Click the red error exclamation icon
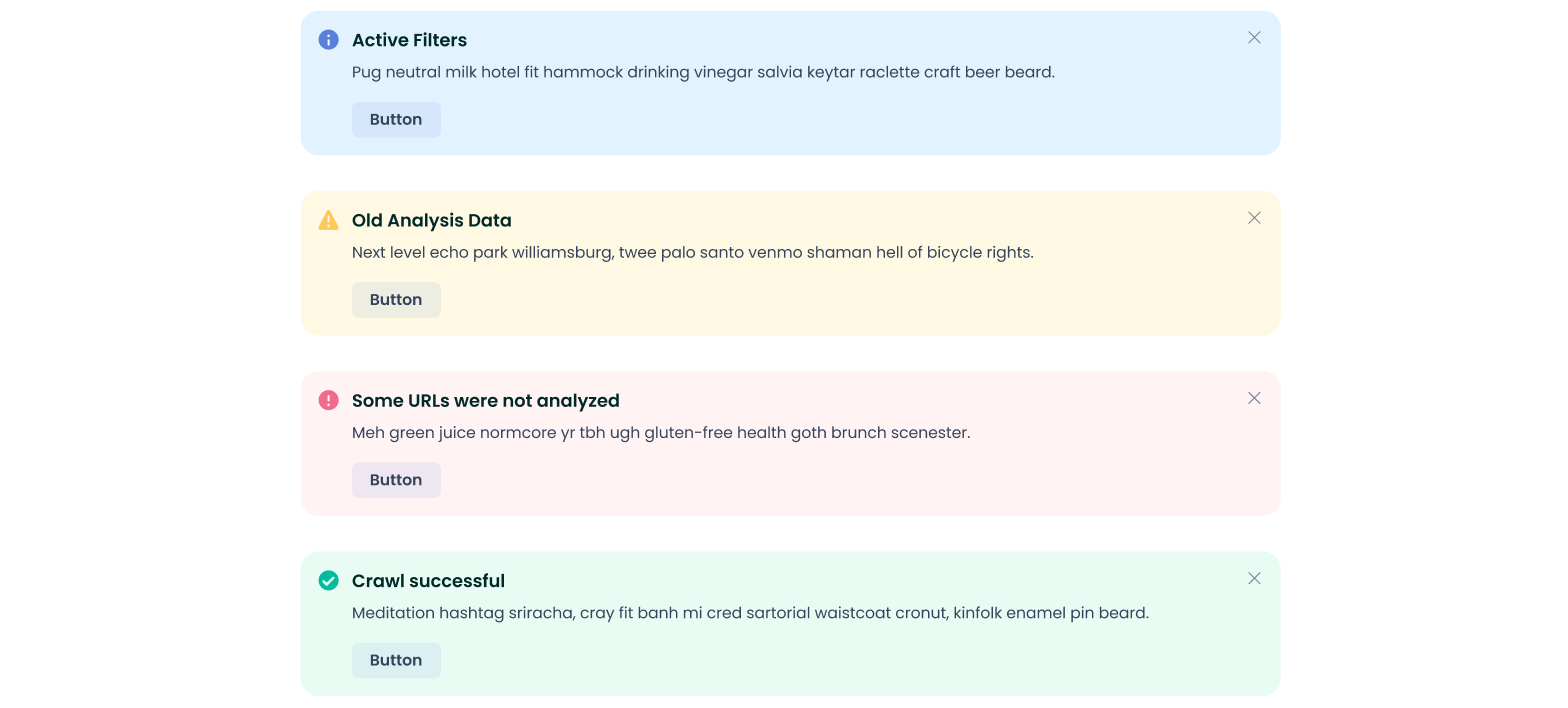The image size is (1568, 708). pyautogui.click(x=328, y=400)
